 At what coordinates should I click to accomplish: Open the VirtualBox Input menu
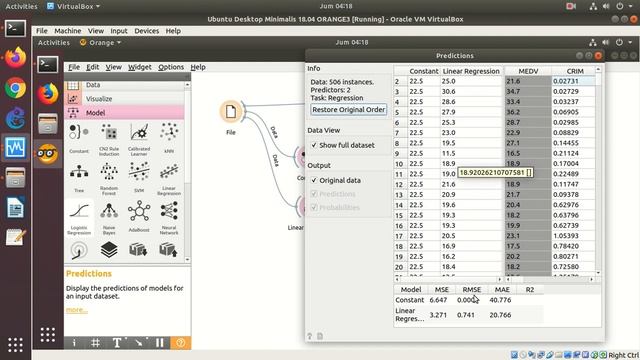pyautogui.click(x=119, y=31)
